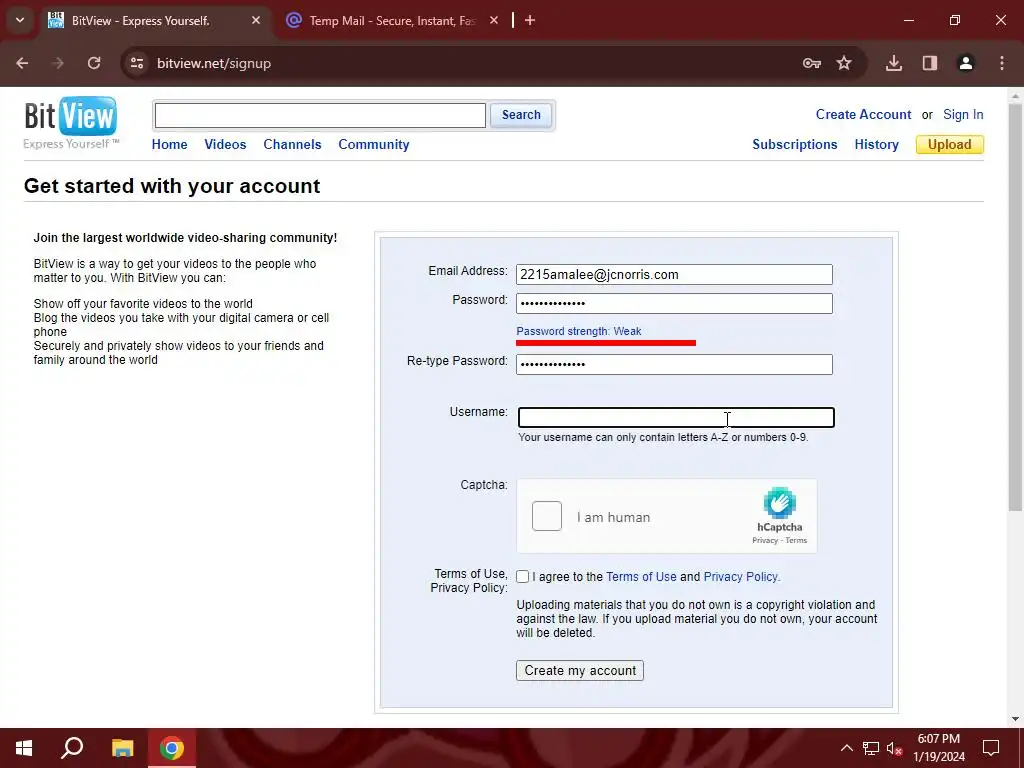Focus the BitView search text box
1024x768 pixels.
click(x=320, y=116)
